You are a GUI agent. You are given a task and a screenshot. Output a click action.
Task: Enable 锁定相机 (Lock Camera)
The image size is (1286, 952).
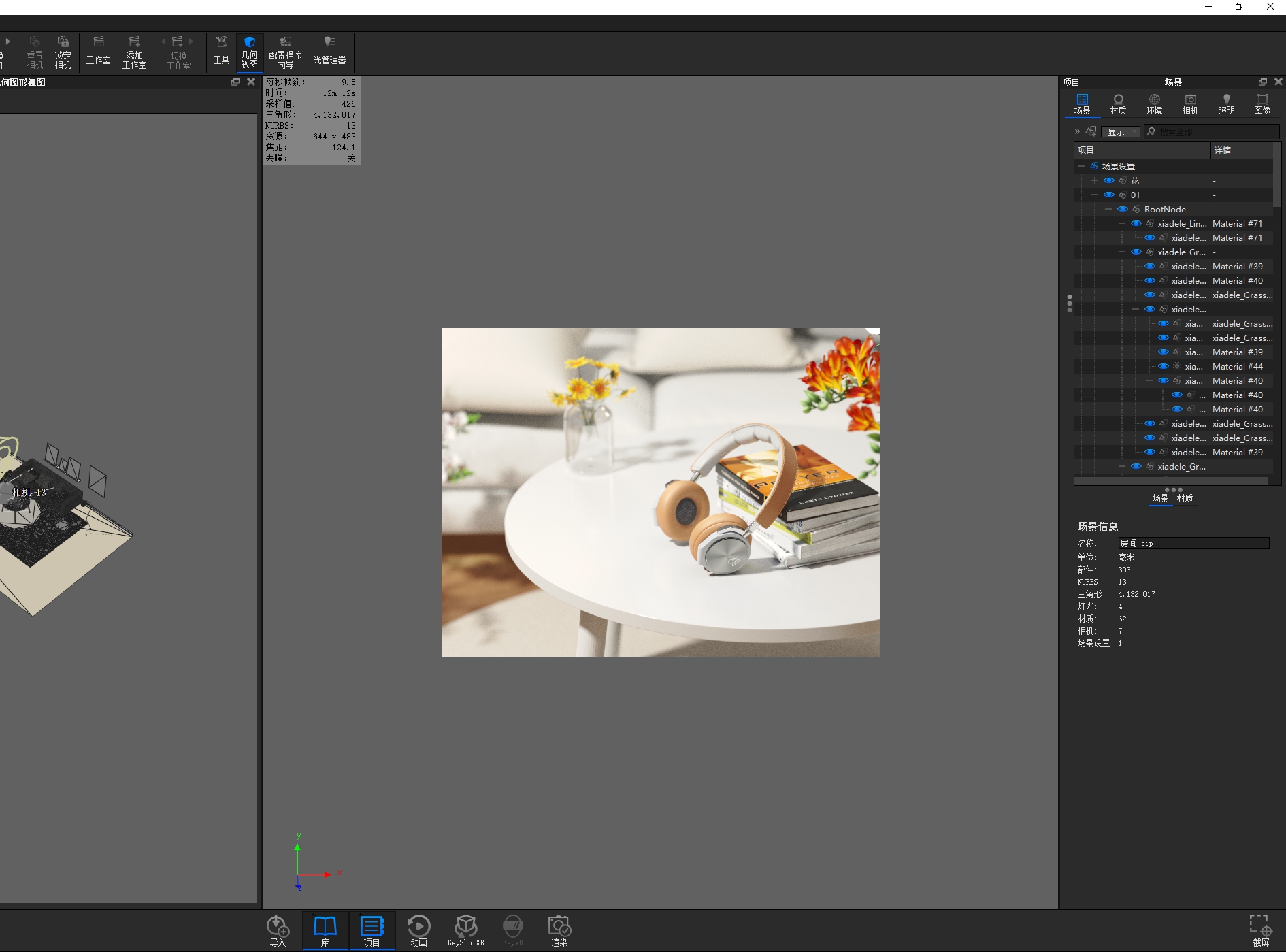click(63, 53)
